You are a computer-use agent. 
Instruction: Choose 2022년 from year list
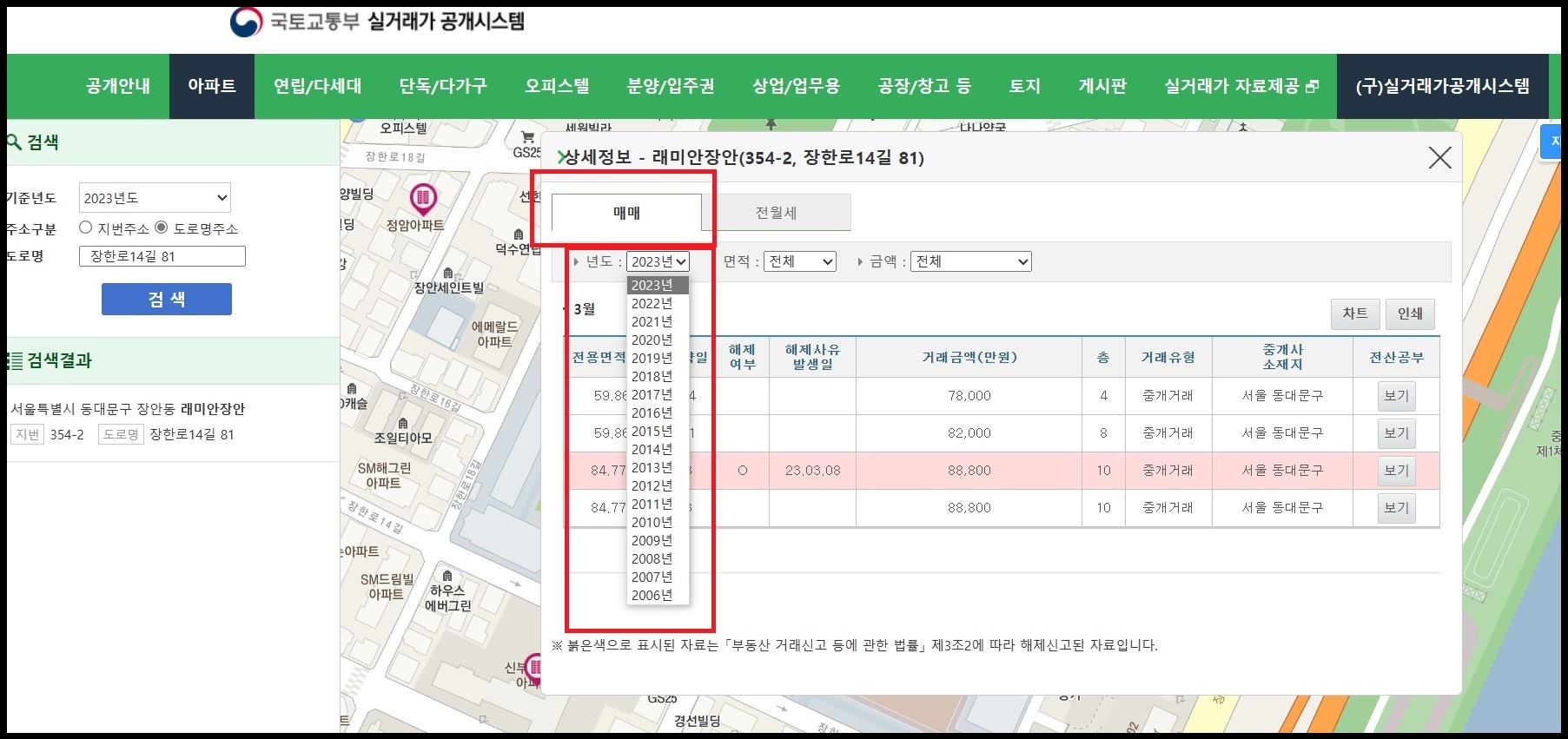pos(658,303)
